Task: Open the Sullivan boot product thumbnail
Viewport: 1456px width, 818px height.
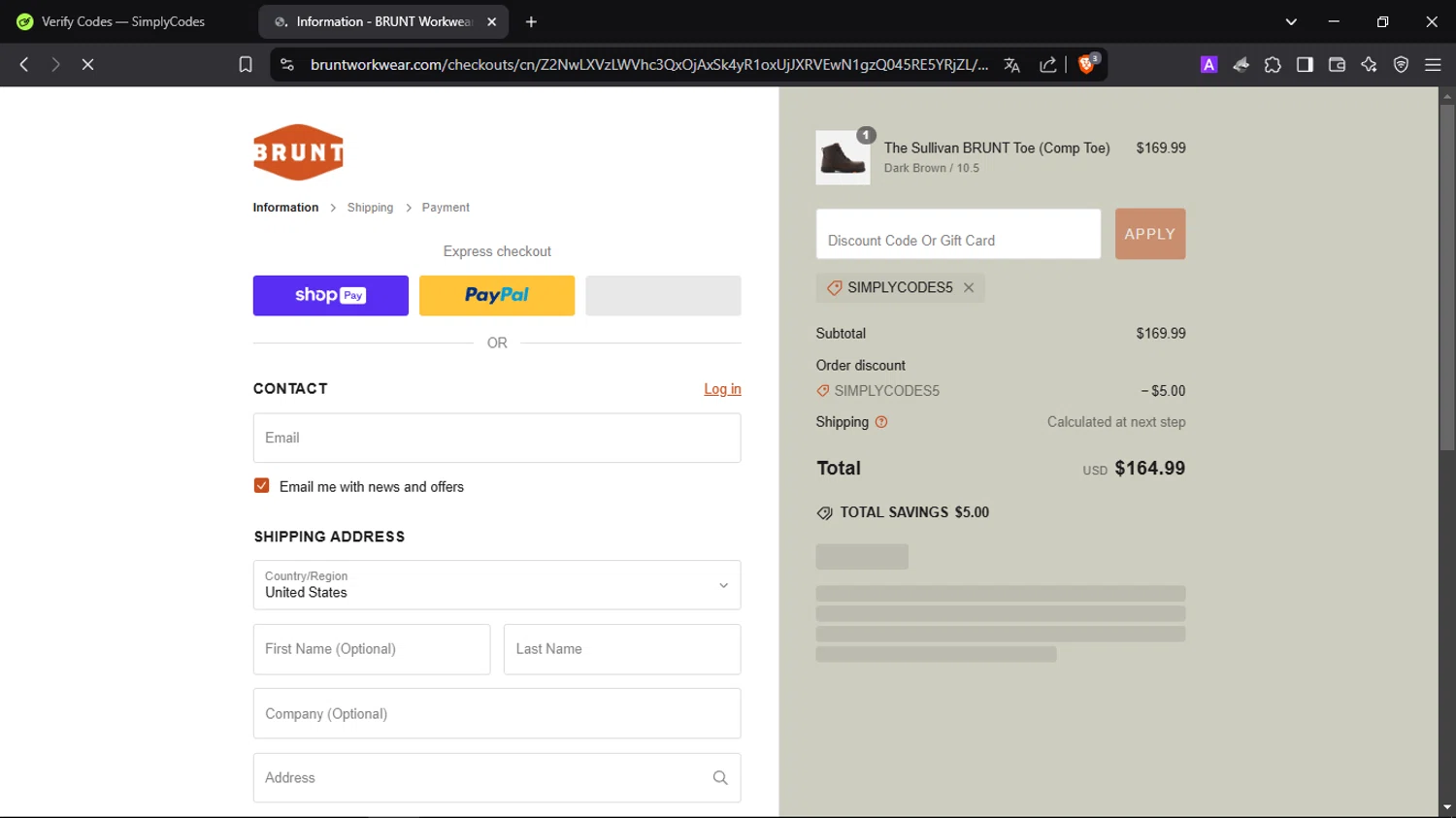Action: 843,158
